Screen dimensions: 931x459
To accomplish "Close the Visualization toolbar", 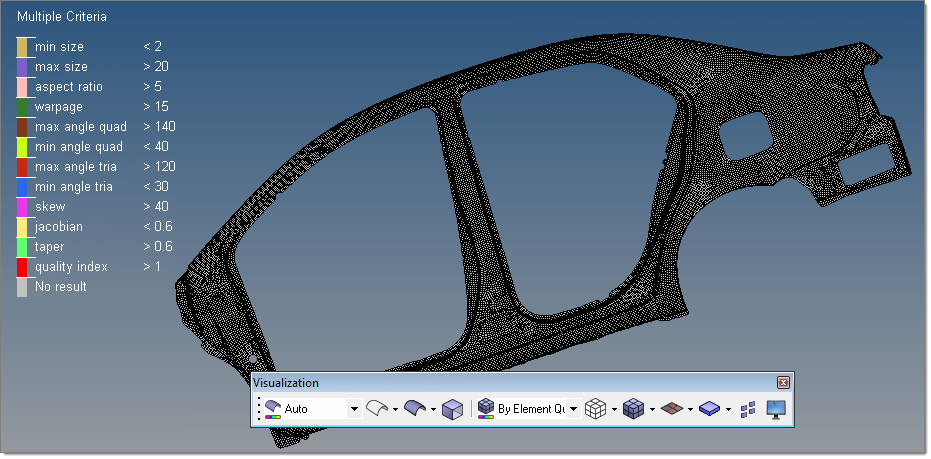I will point(783,382).
